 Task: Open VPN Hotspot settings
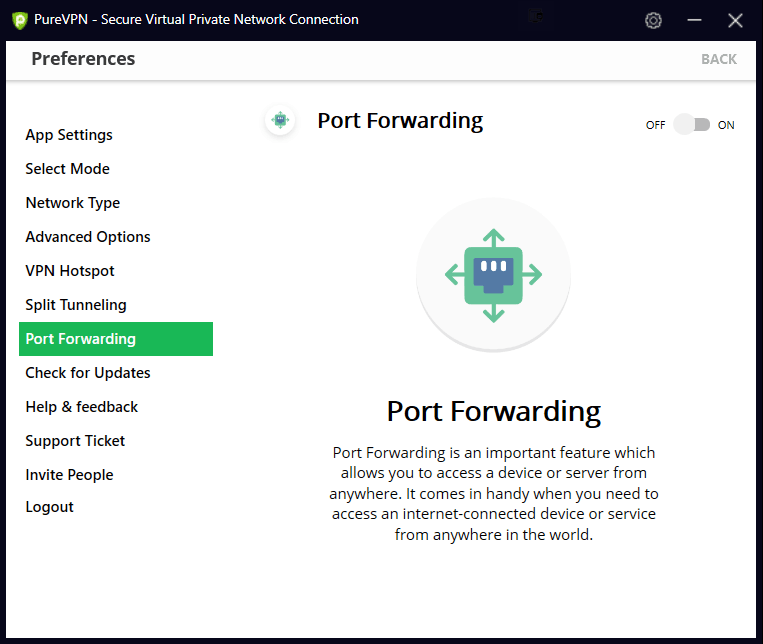[70, 271]
